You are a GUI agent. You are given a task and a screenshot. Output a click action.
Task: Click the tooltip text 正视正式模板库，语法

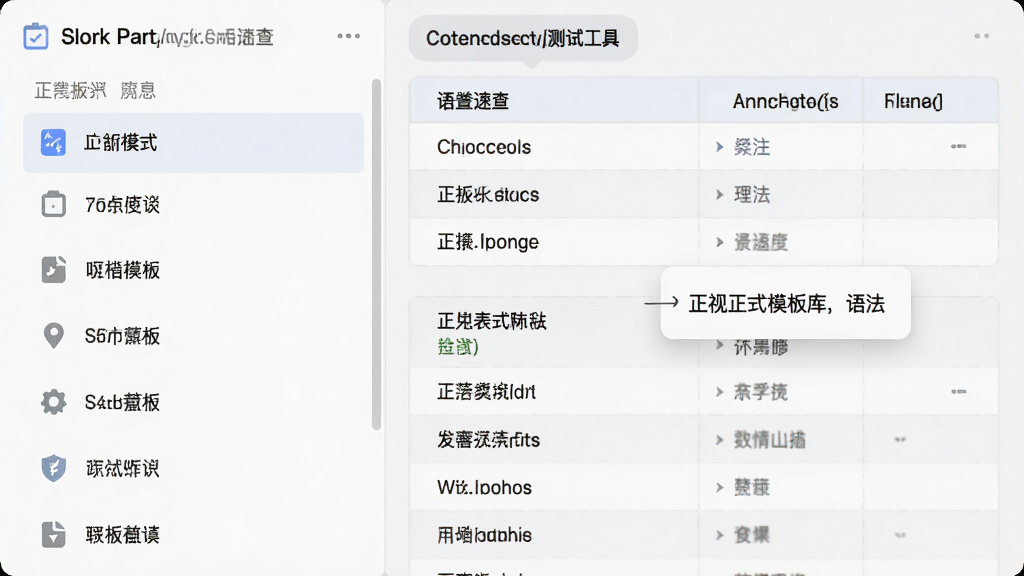point(787,304)
